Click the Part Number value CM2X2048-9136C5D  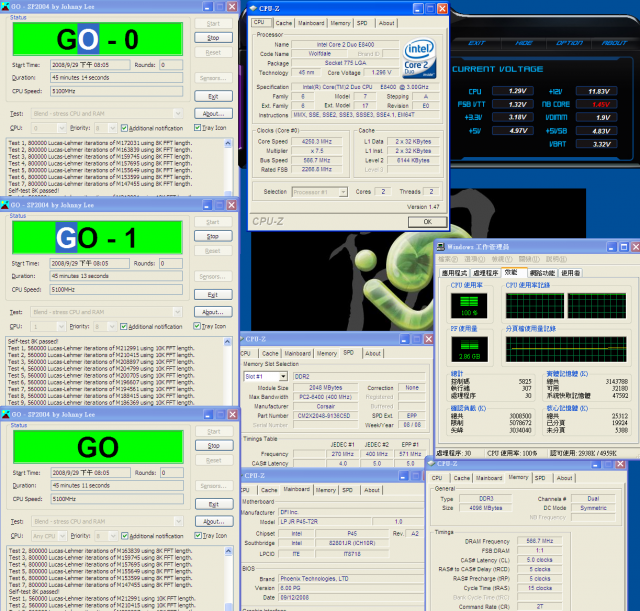(x=324, y=416)
